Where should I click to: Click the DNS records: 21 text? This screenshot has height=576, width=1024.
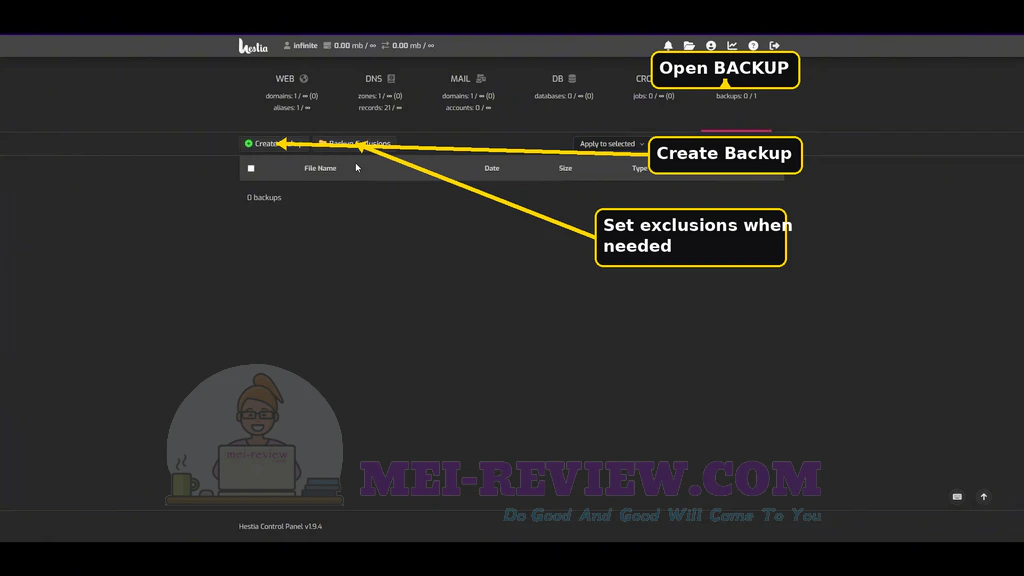pyautogui.click(x=380, y=108)
